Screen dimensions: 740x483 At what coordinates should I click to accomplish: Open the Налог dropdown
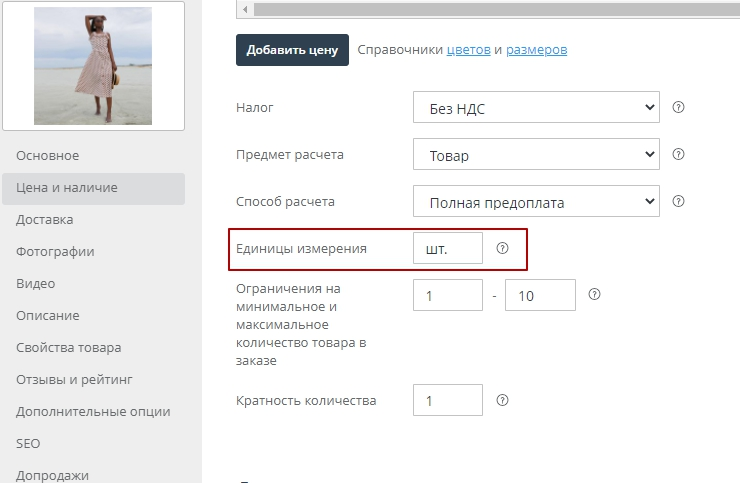536,107
